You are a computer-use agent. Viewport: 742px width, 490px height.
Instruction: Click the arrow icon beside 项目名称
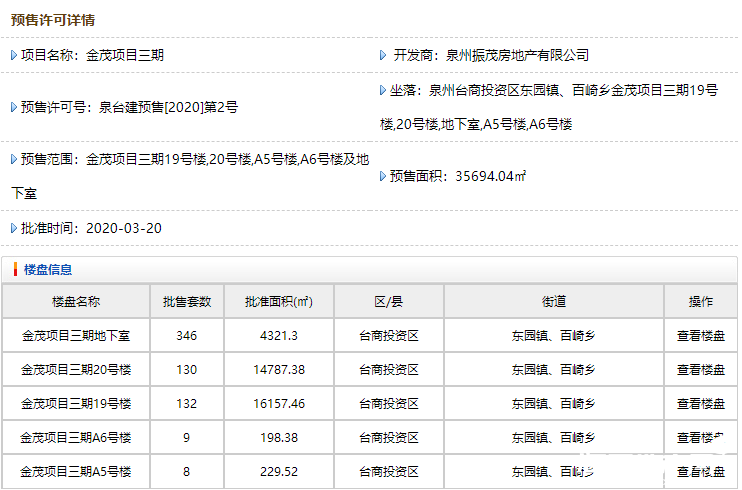point(14,55)
